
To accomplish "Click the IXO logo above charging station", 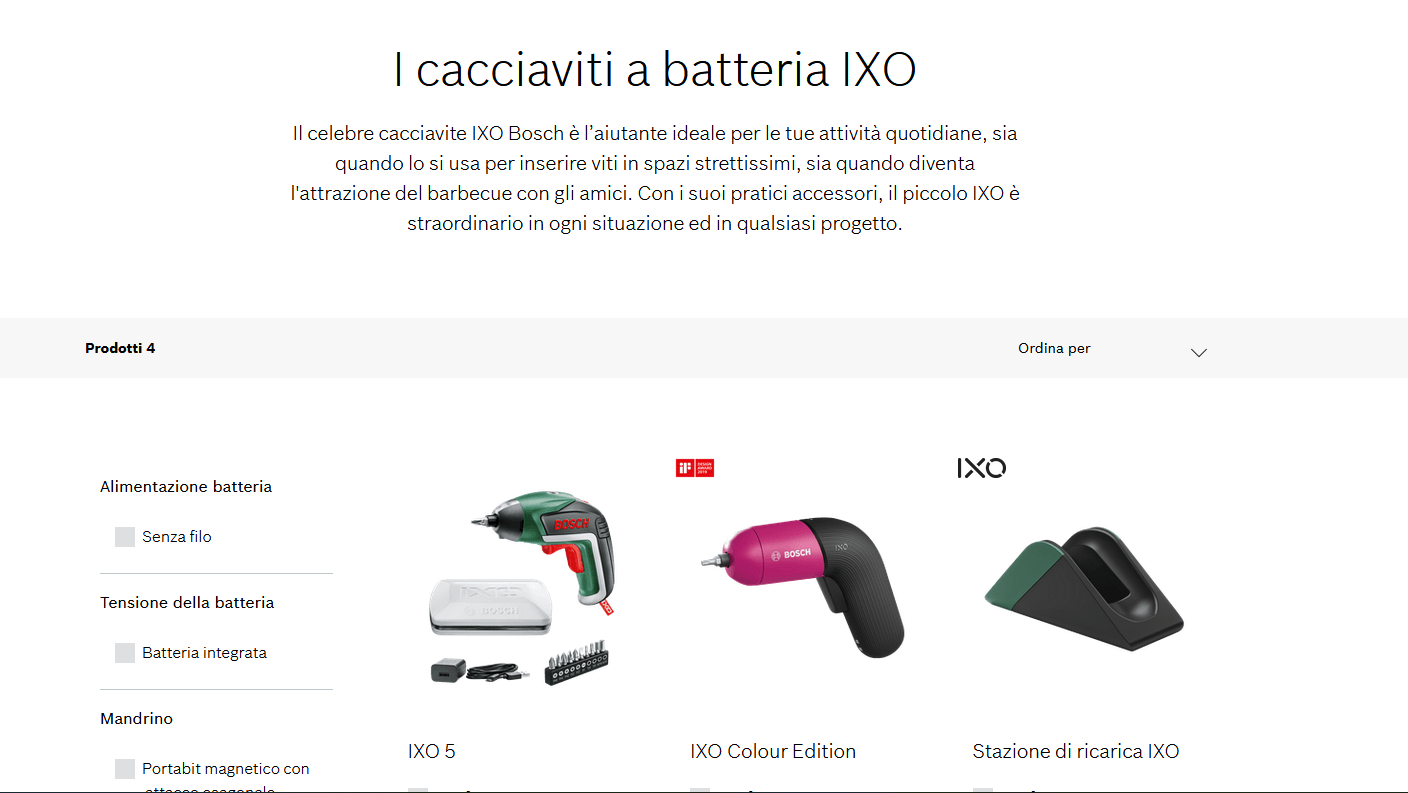I will (x=981, y=468).
